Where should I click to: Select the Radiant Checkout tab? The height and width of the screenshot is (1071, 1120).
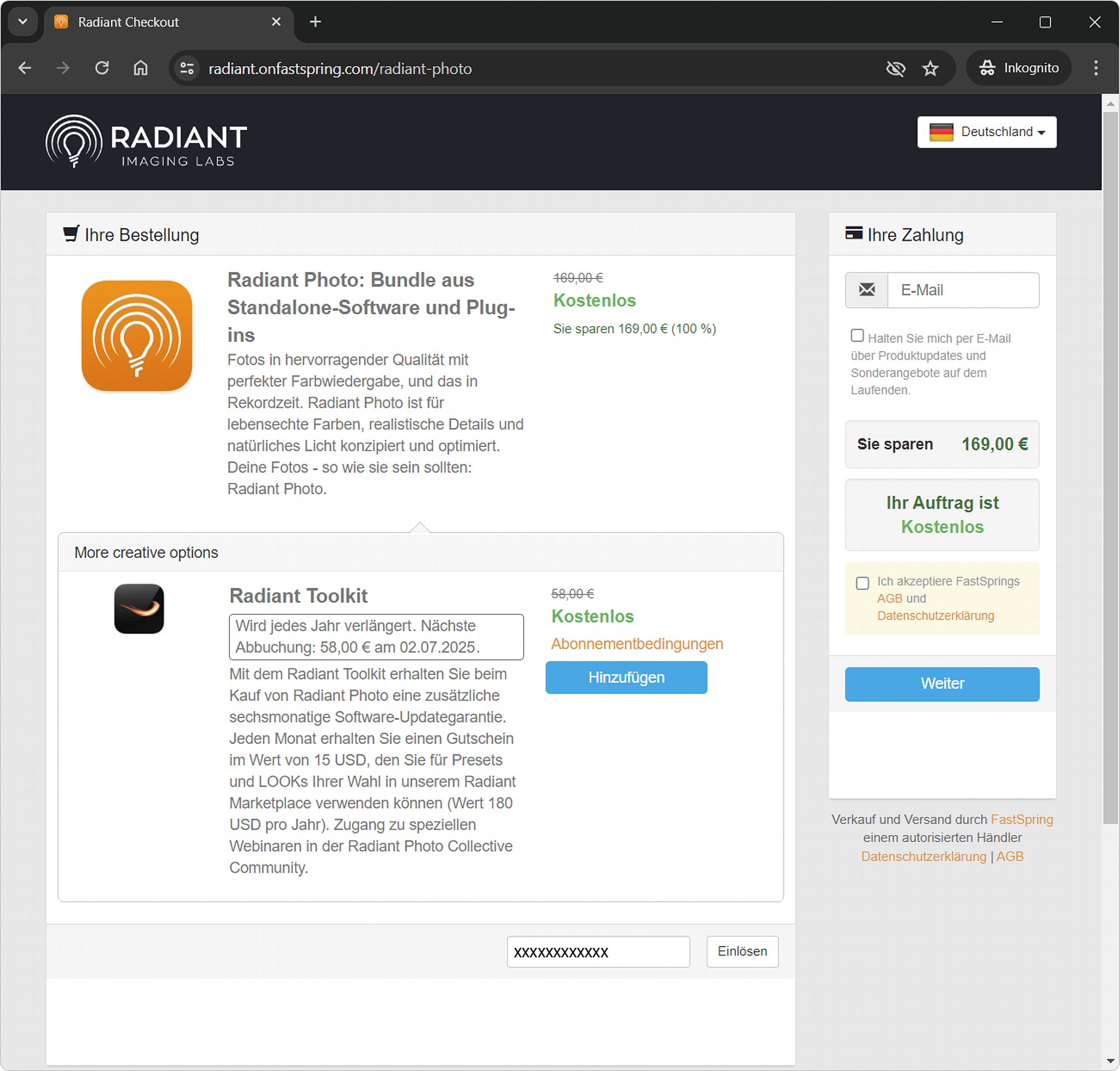tap(169, 22)
